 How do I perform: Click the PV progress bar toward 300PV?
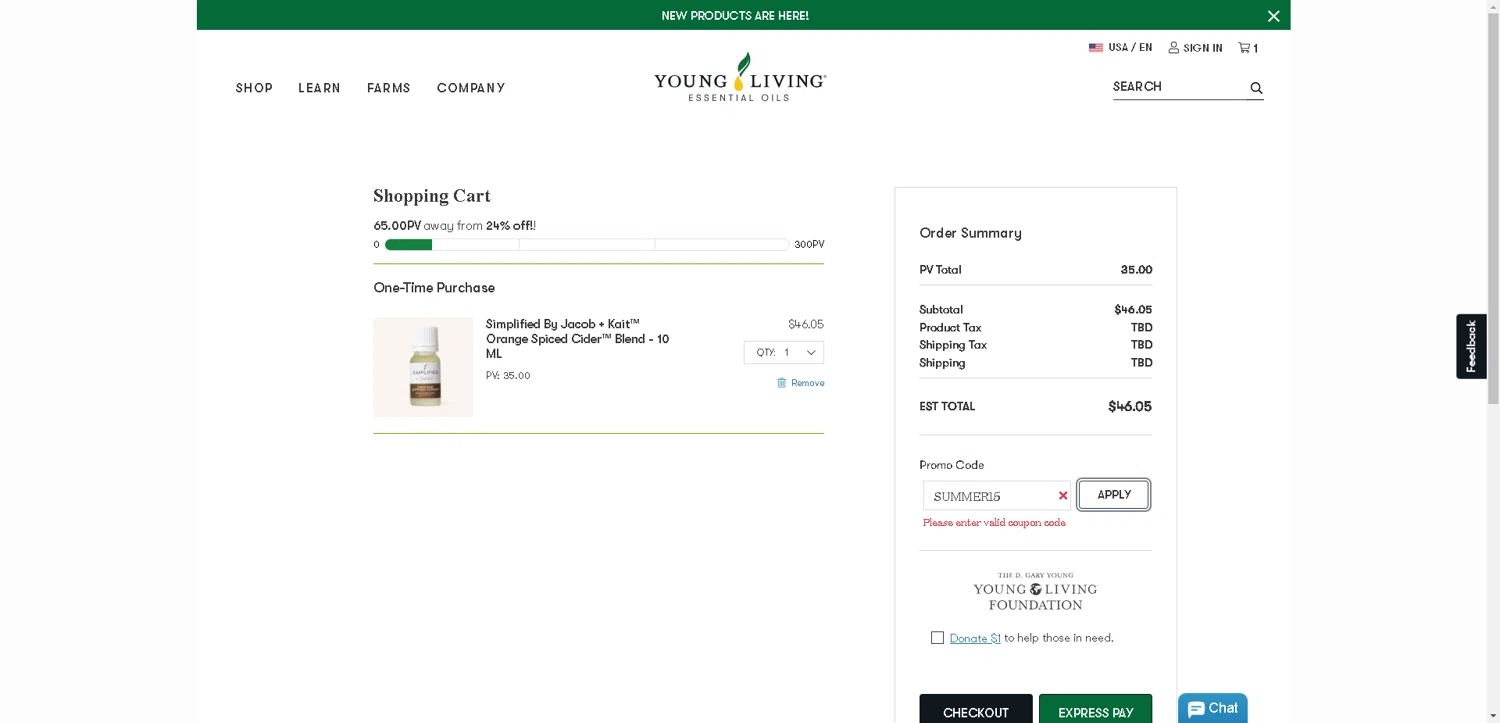tap(587, 244)
